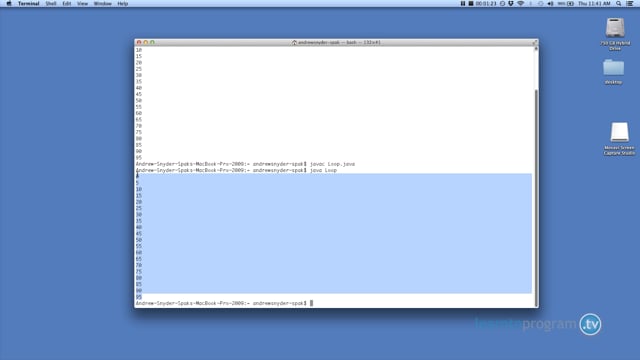640x360 pixels.
Task: Open the Terminal application menu
Action: click(x=28, y=3)
